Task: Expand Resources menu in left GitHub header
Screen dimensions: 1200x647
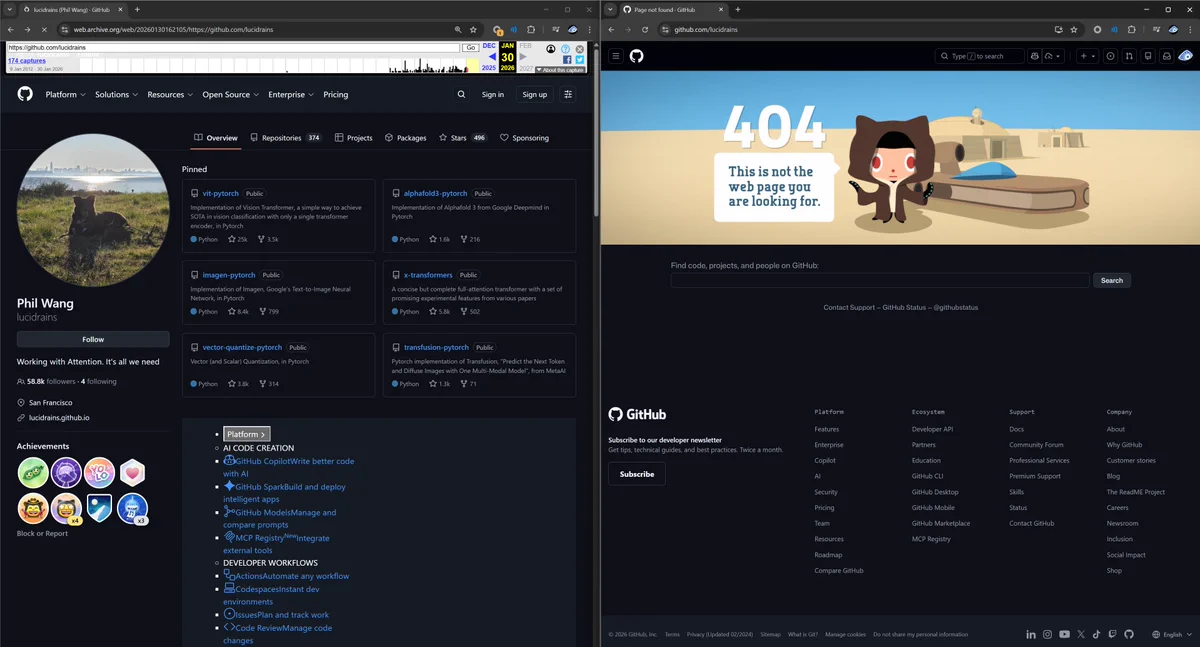Action: tap(170, 94)
